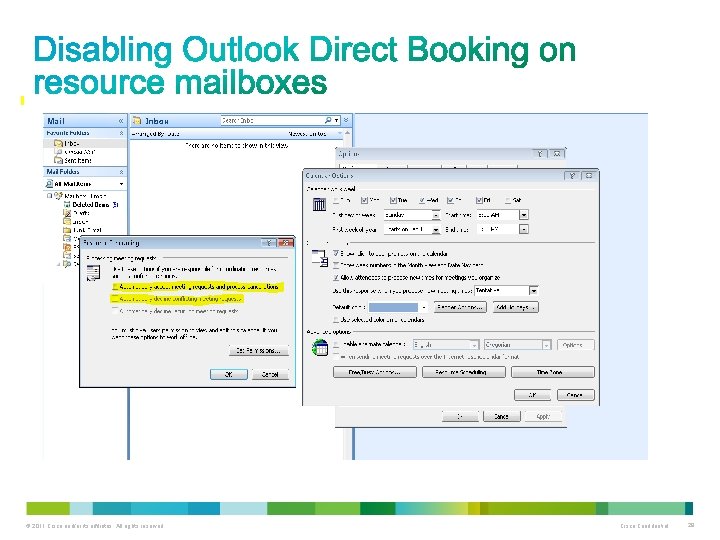The image size is (720, 540).
Task: Expand the query builder chevron beside search
Action: 346,120
